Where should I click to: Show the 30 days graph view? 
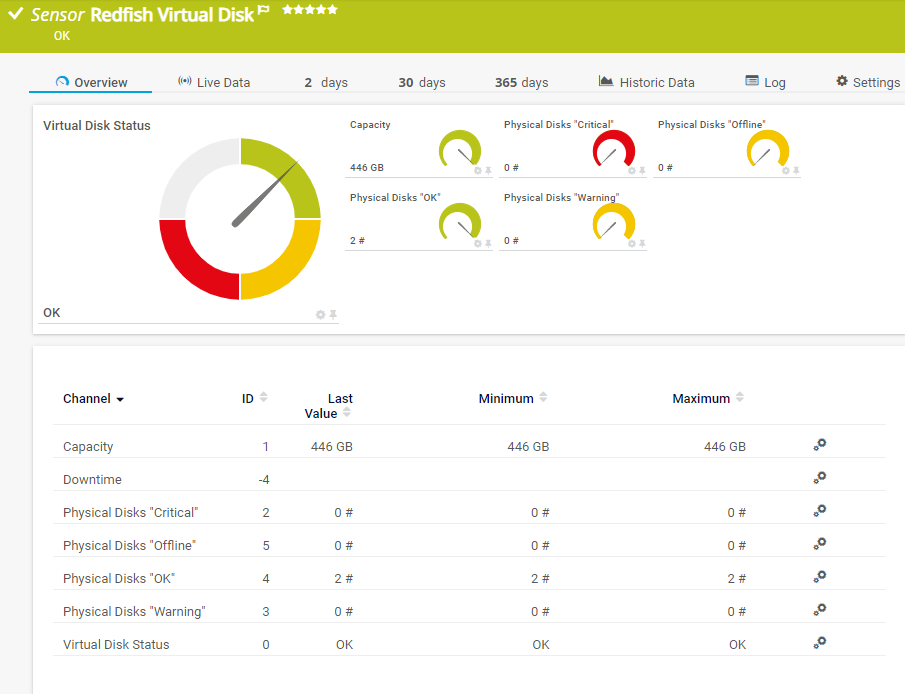pyautogui.click(x=421, y=82)
